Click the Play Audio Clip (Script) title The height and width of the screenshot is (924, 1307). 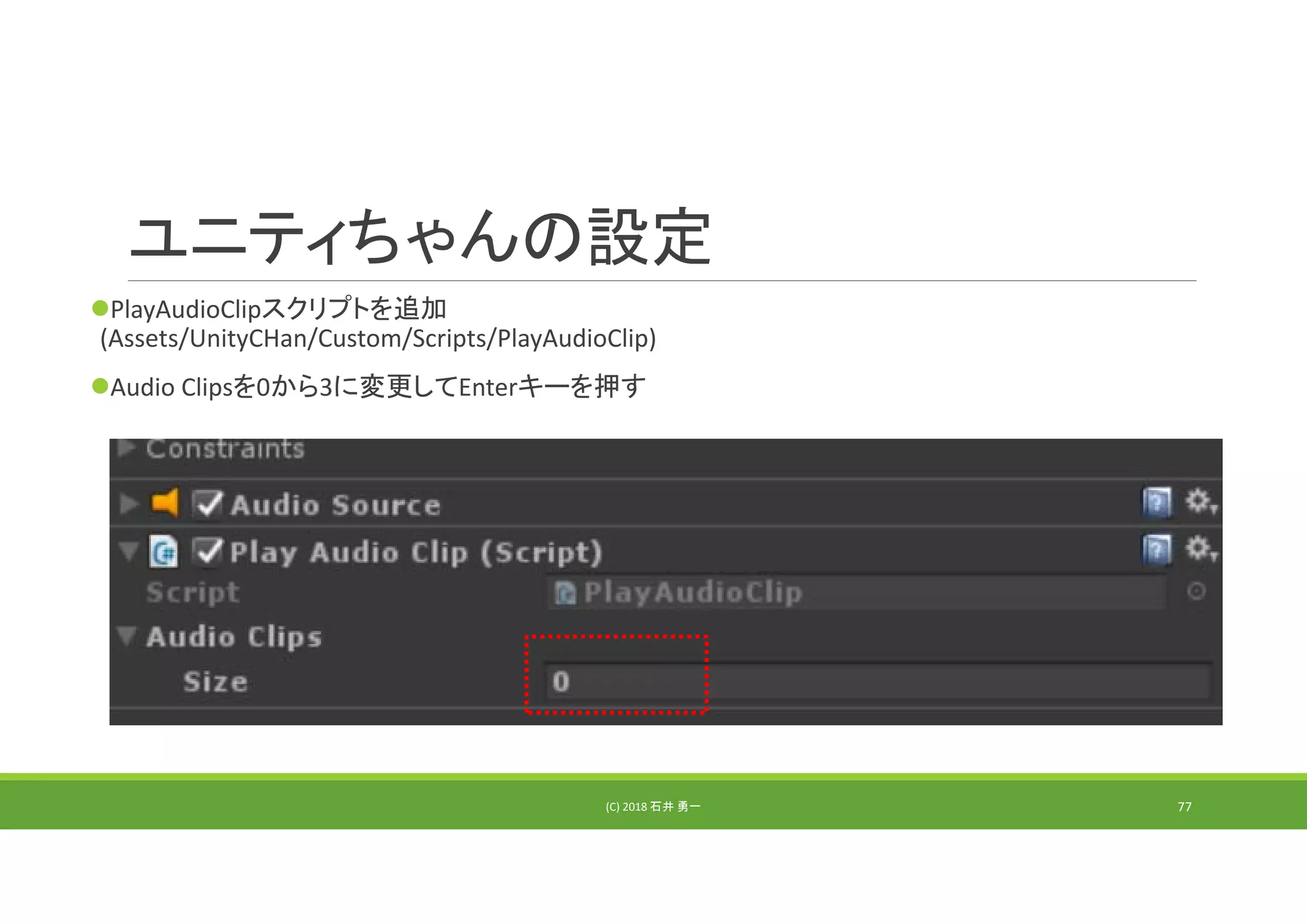point(416,553)
